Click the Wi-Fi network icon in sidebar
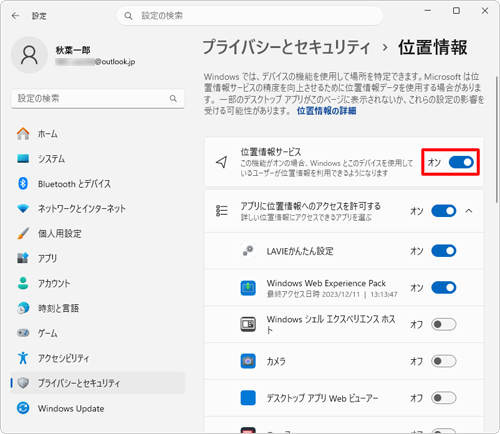500x434 pixels. 23,209
